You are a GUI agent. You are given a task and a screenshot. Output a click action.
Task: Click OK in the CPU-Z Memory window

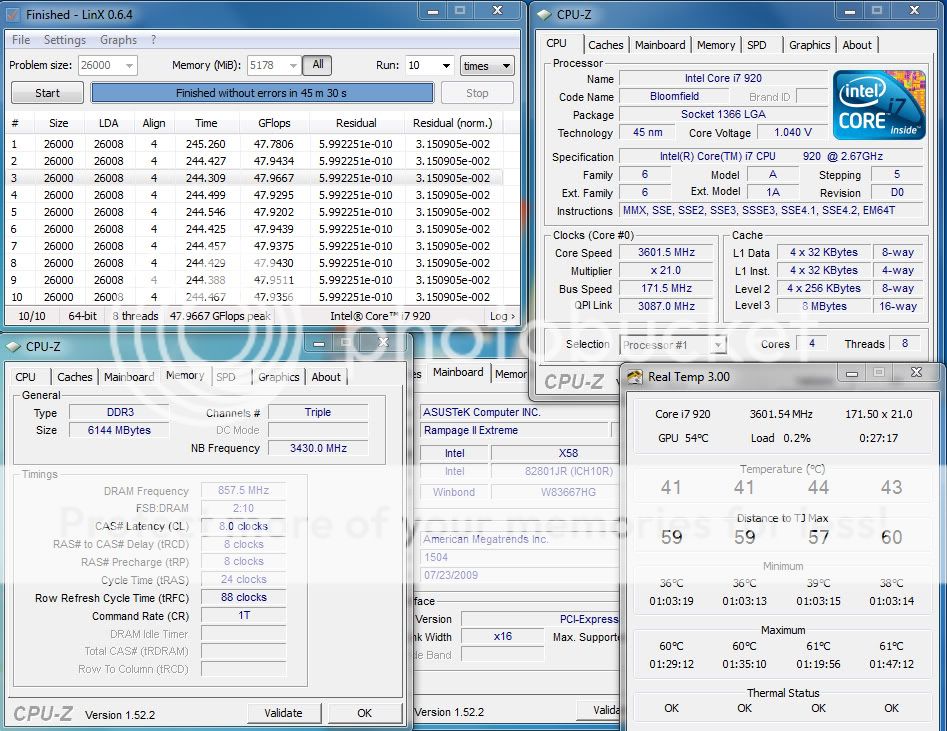point(365,713)
